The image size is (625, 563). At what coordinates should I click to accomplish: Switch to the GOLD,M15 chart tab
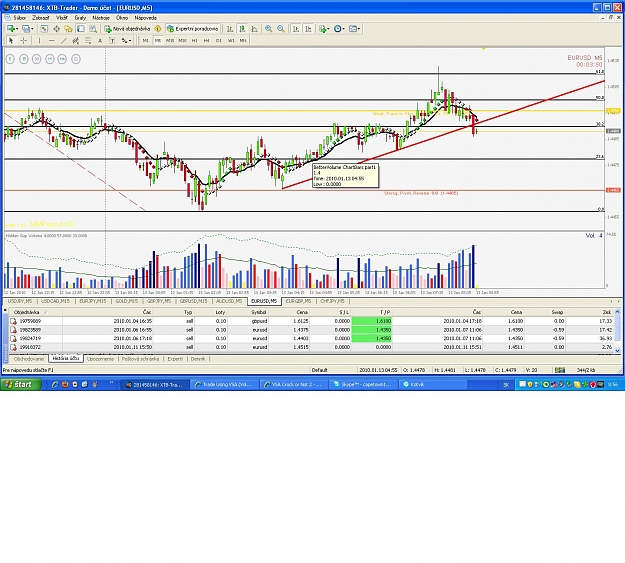pos(127,301)
